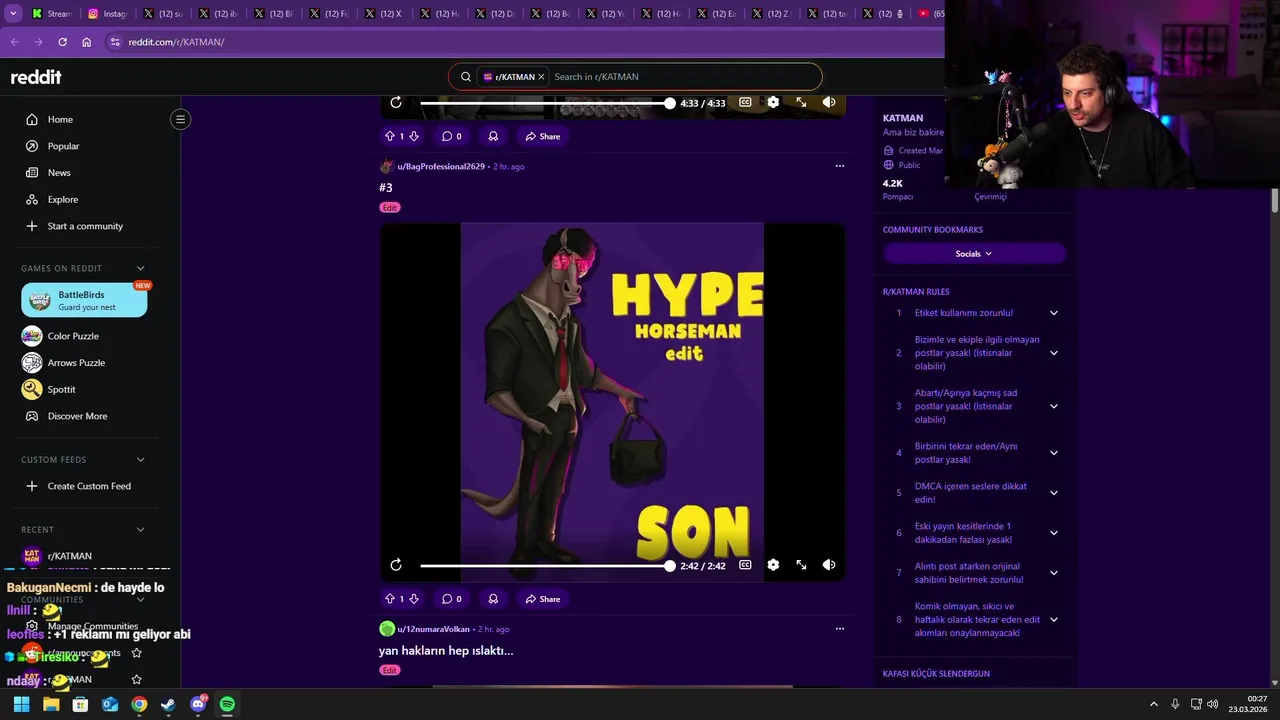This screenshot has height=720, width=1280.
Task: Open Steam from the taskbar
Action: [168, 704]
